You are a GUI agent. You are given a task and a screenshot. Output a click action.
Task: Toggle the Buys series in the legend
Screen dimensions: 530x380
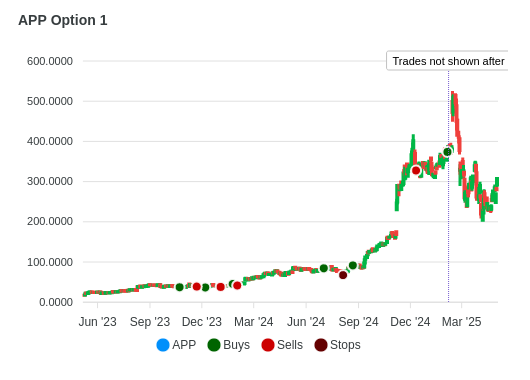point(228,345)
